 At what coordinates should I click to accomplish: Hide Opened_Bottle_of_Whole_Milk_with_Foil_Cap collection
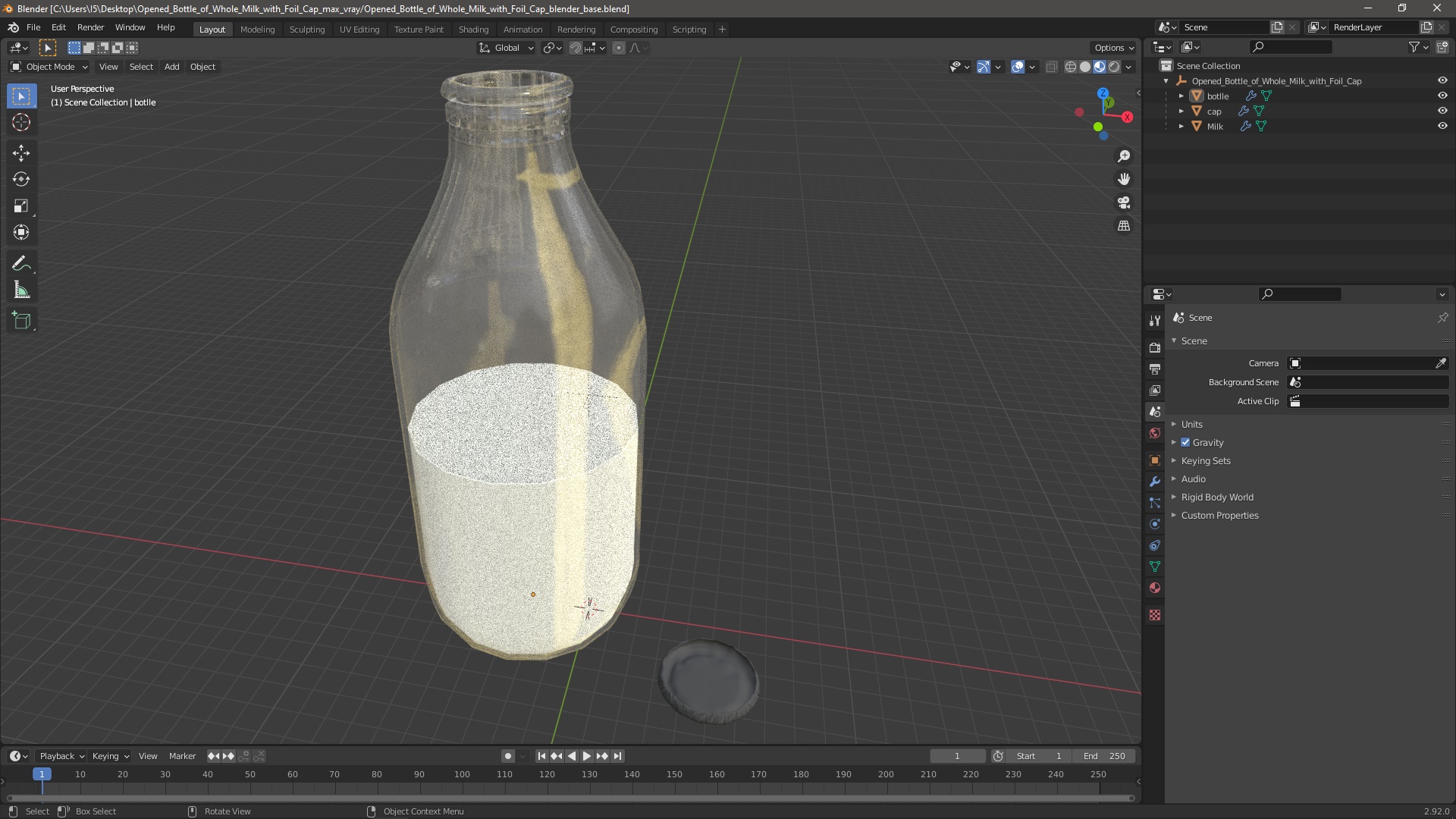(1442, 80)
